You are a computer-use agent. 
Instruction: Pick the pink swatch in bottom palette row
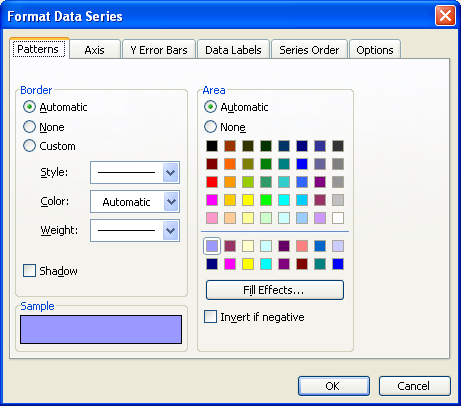click(230, 264)
